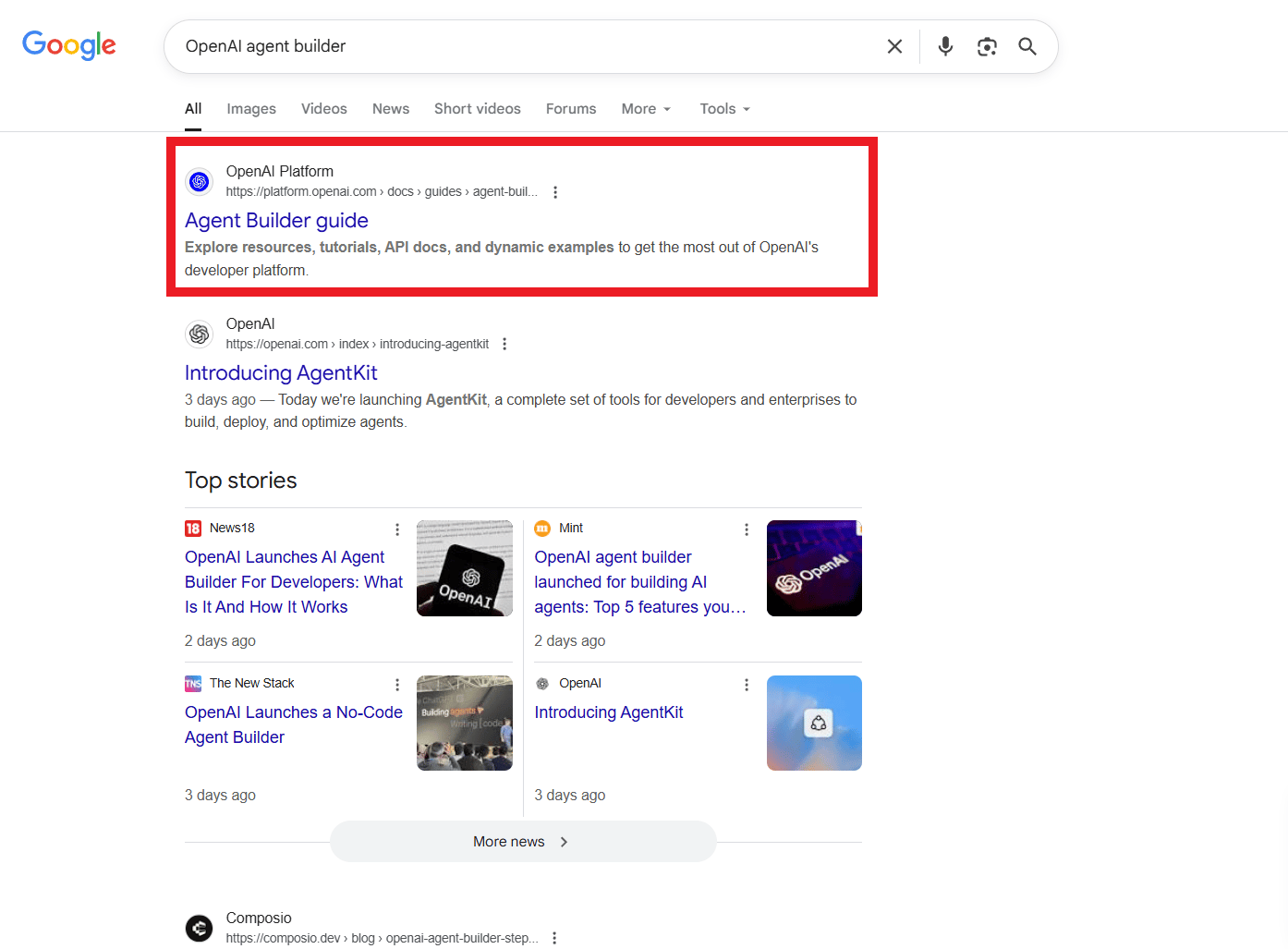Click the Mint source icon
The height and width of the screenshot is (949, 1288).
(542, 529)
